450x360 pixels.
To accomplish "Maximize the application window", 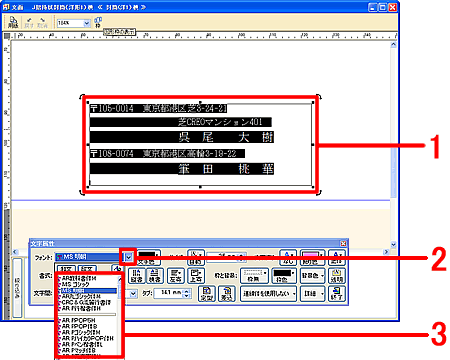I will click(383, 7).
